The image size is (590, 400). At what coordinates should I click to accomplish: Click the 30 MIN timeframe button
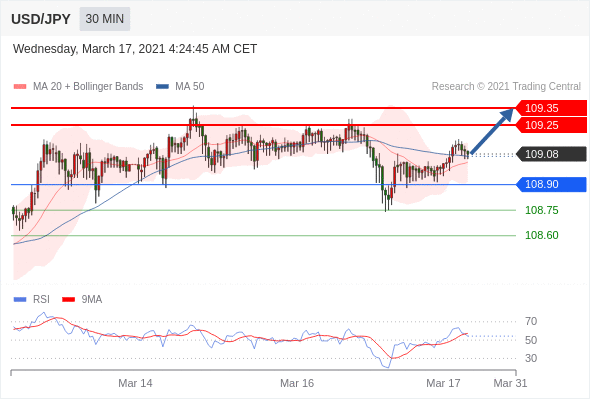click(x=105, y=19)
